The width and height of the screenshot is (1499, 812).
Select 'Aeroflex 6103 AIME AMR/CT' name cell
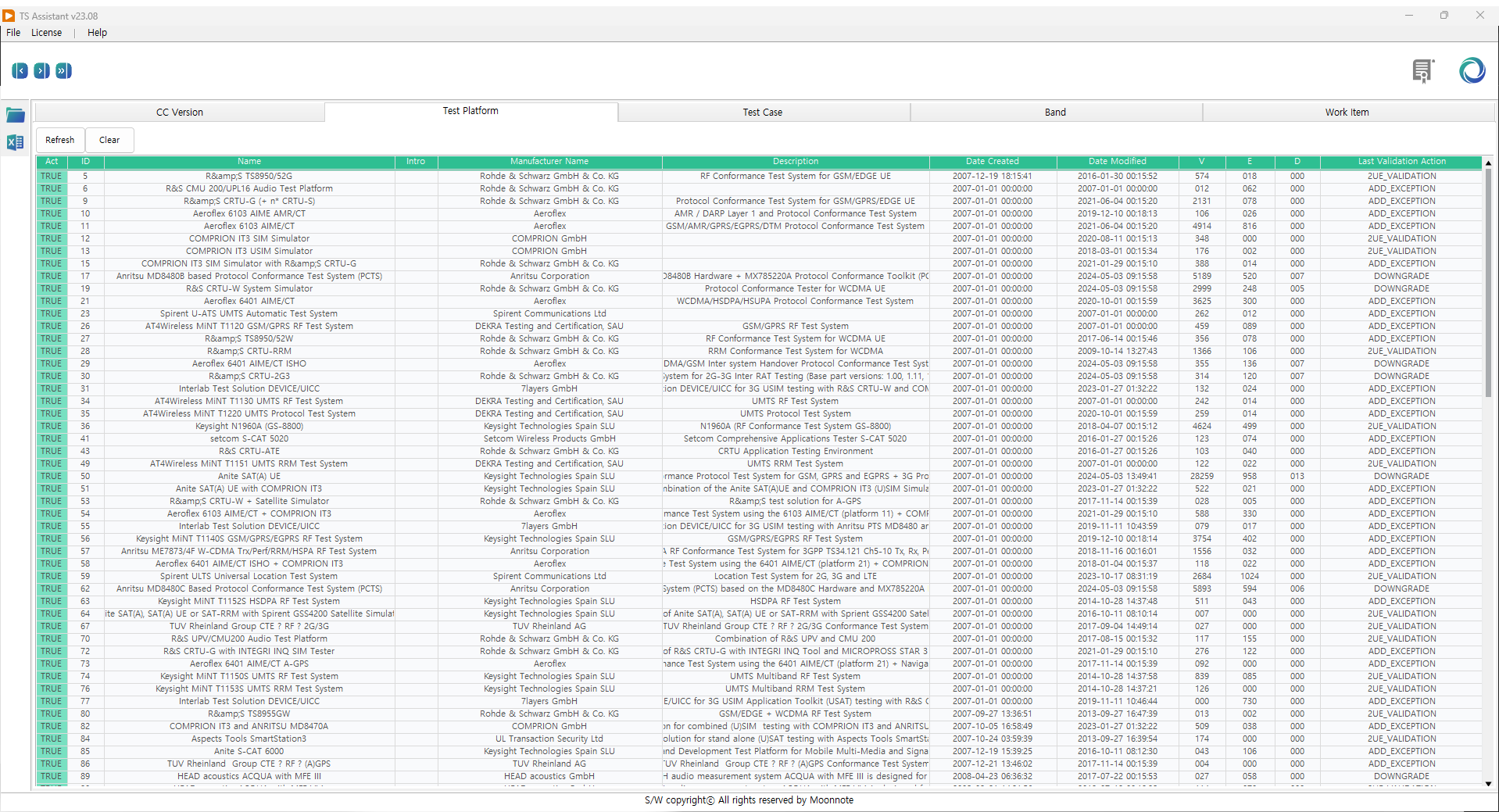[249, 214]
